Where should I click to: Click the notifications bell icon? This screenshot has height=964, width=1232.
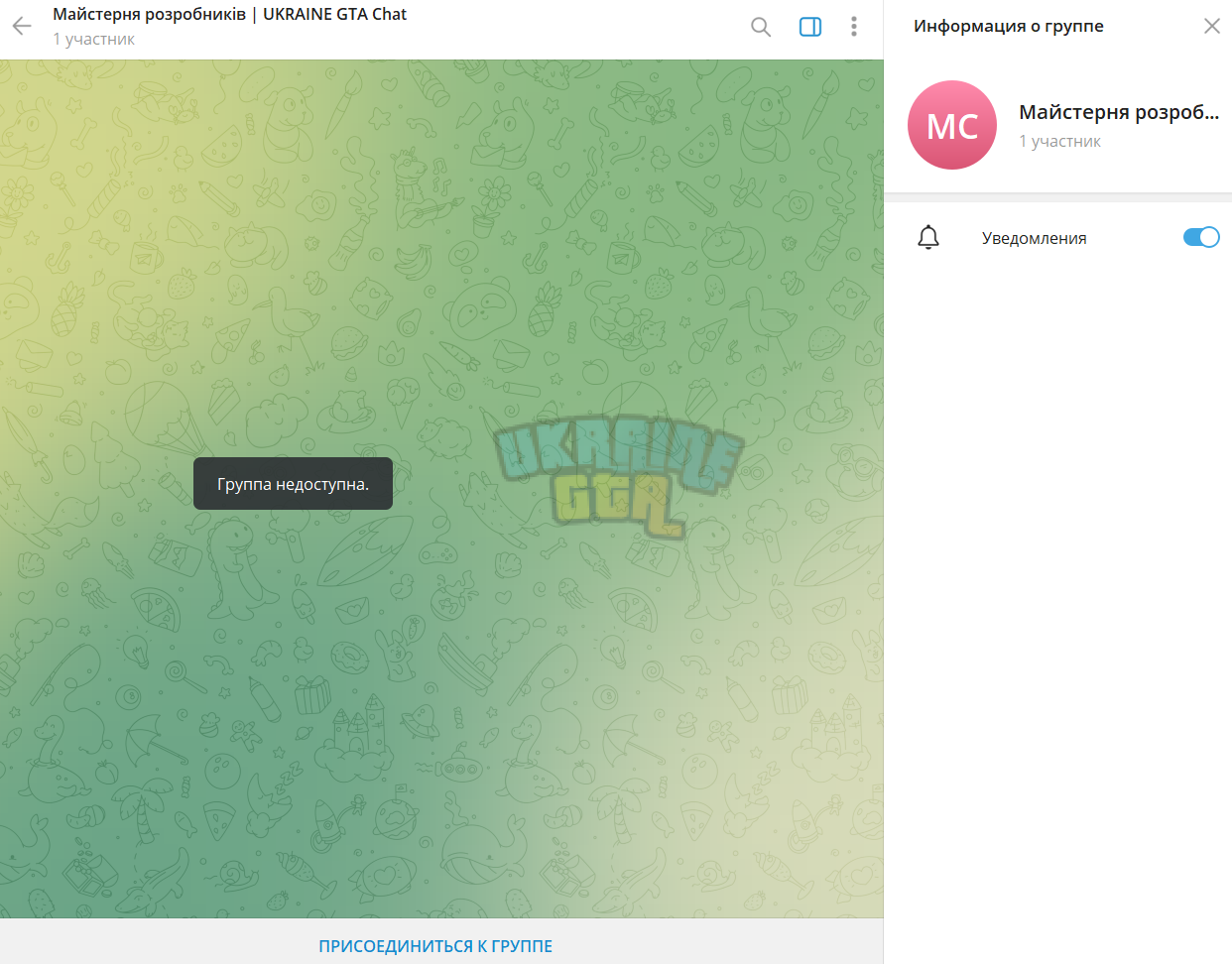[x=928, y=238]
